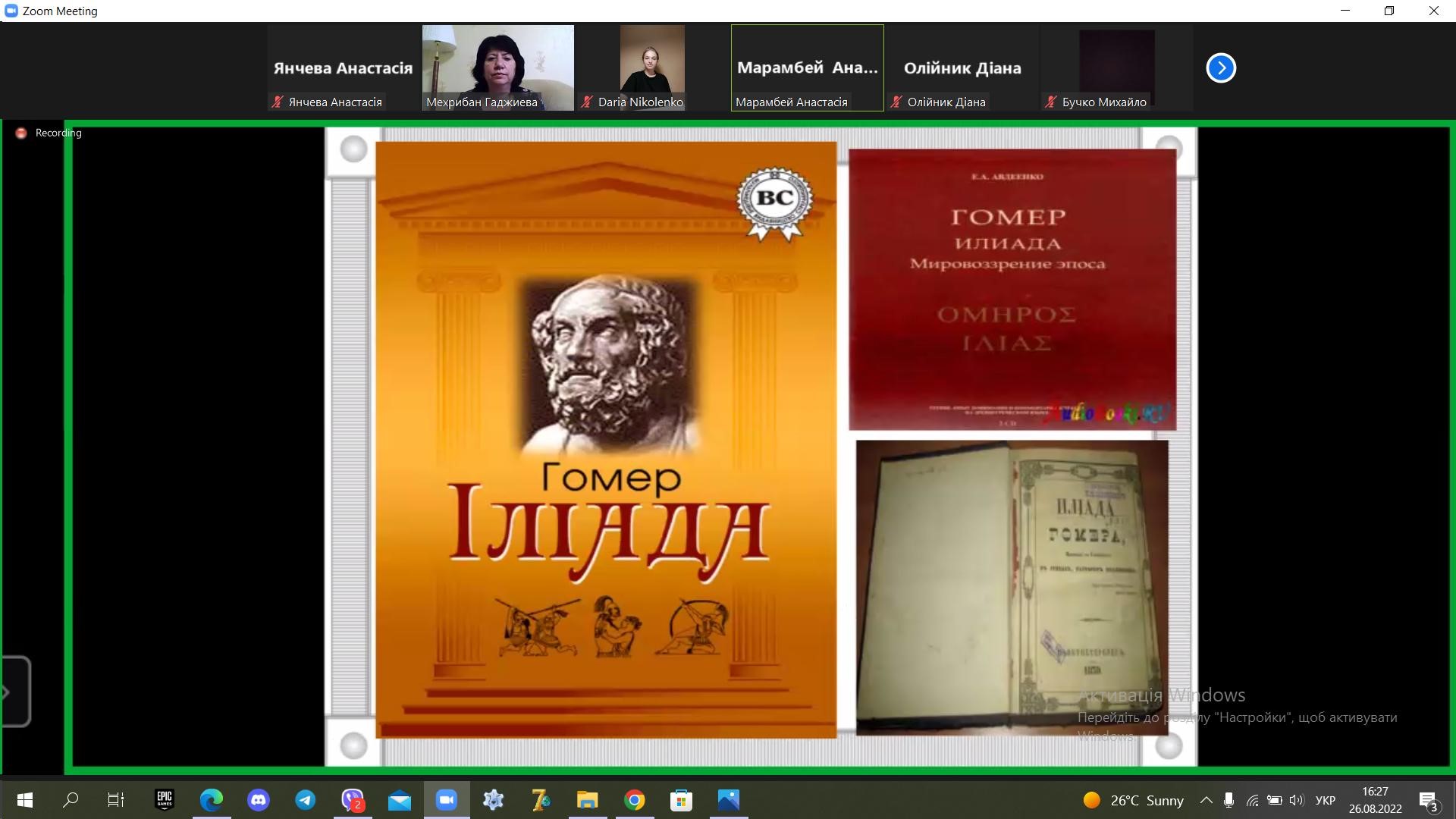Open weather widget showing 26°C Sunny
This screenshot has height=819, width=1456.
tap(1134, 800)
